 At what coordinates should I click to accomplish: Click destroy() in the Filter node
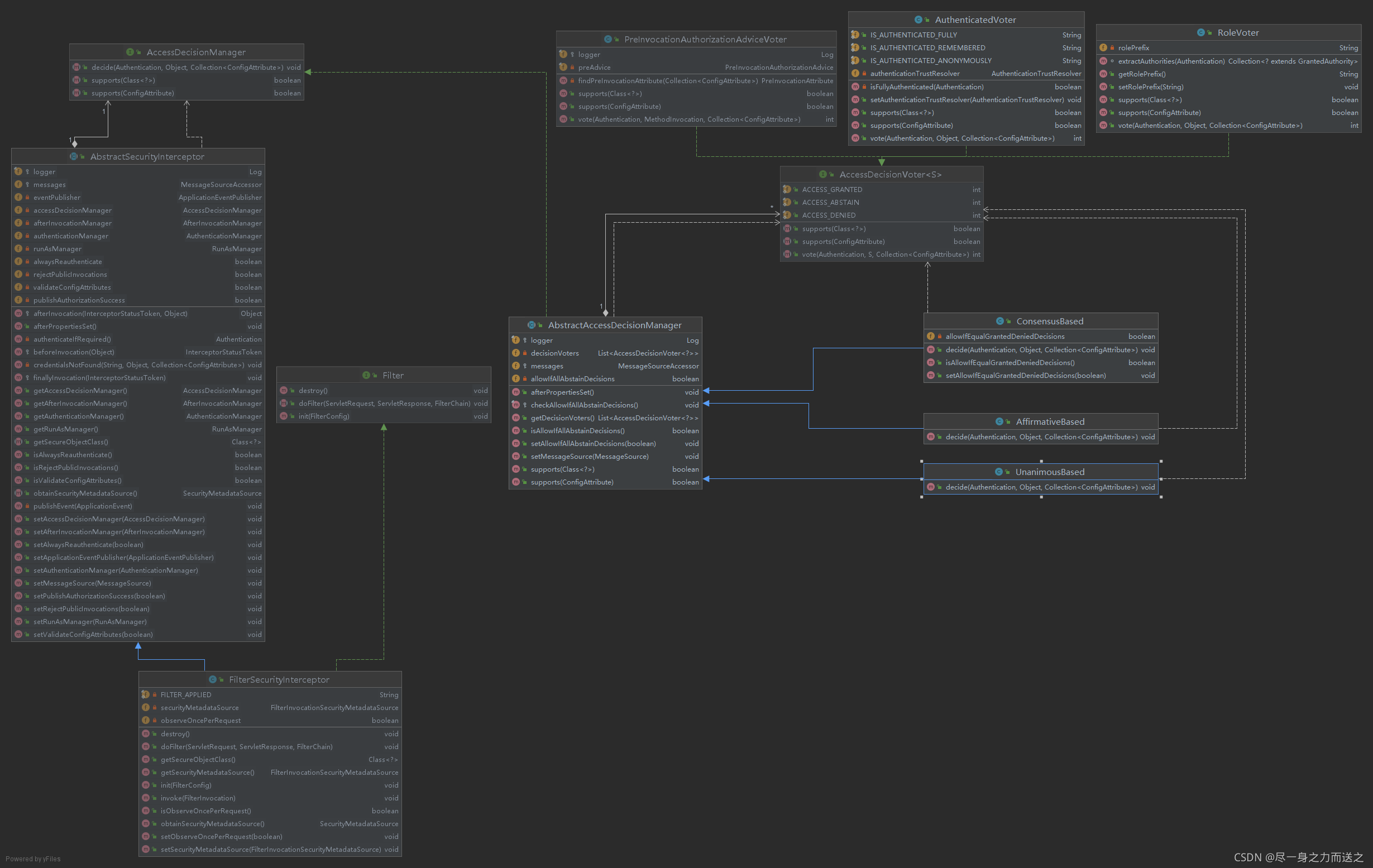[x=384, y=390]
